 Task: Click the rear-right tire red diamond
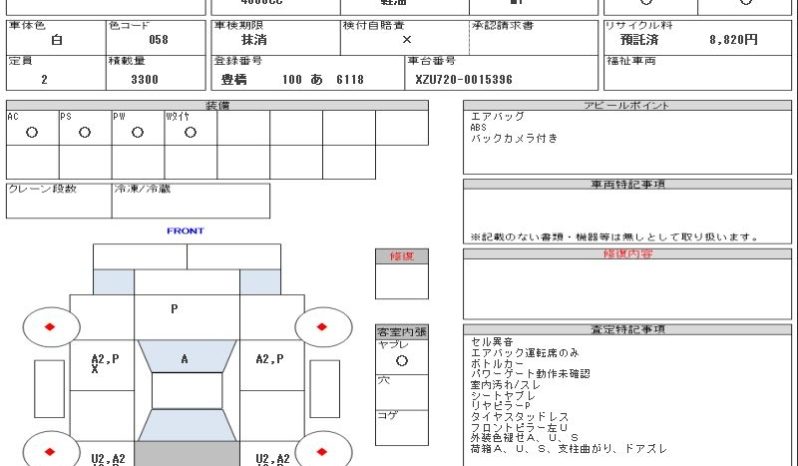click(322, 451)
